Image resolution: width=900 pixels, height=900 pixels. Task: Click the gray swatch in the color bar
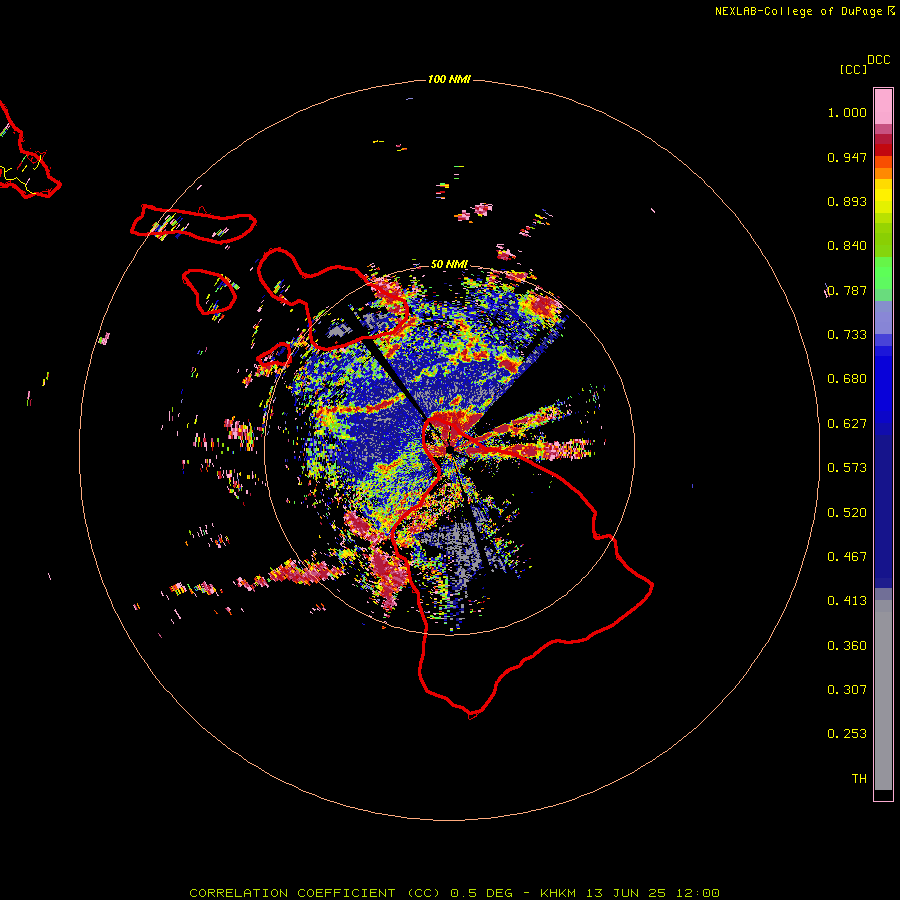pos(883,695)
